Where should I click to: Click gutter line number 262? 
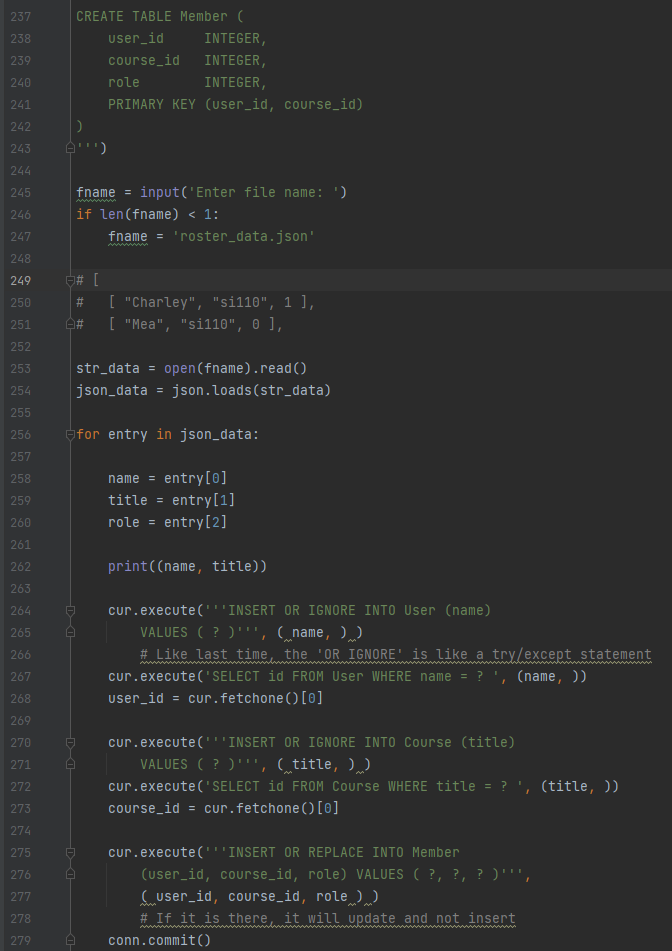pyautogui.click(x=21, y=566)
